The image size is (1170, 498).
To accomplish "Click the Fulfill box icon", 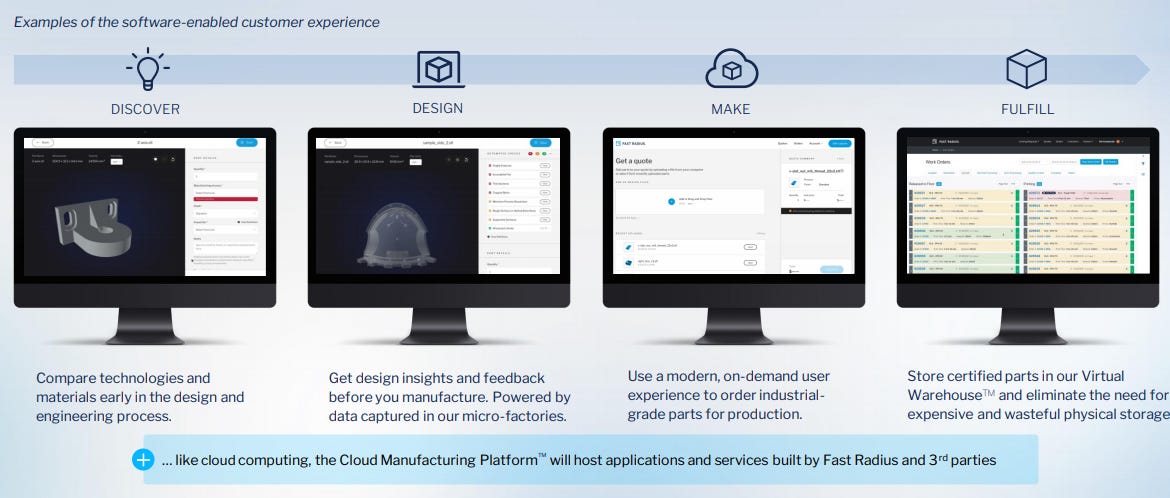I will [x=1027, y=69].
